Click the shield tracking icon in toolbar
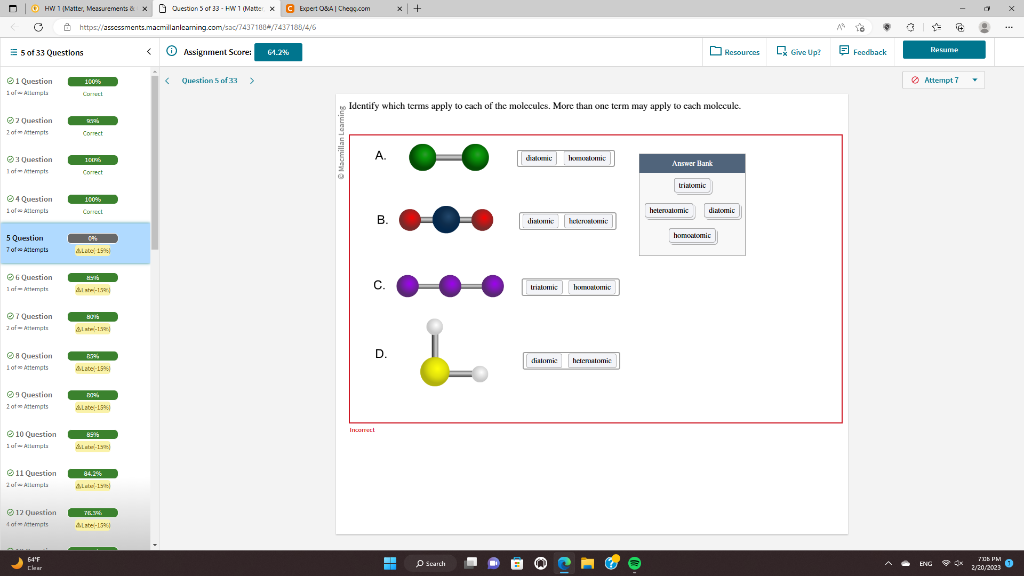This screenshot has width=1024, height=576. click(x=886, y=27)
